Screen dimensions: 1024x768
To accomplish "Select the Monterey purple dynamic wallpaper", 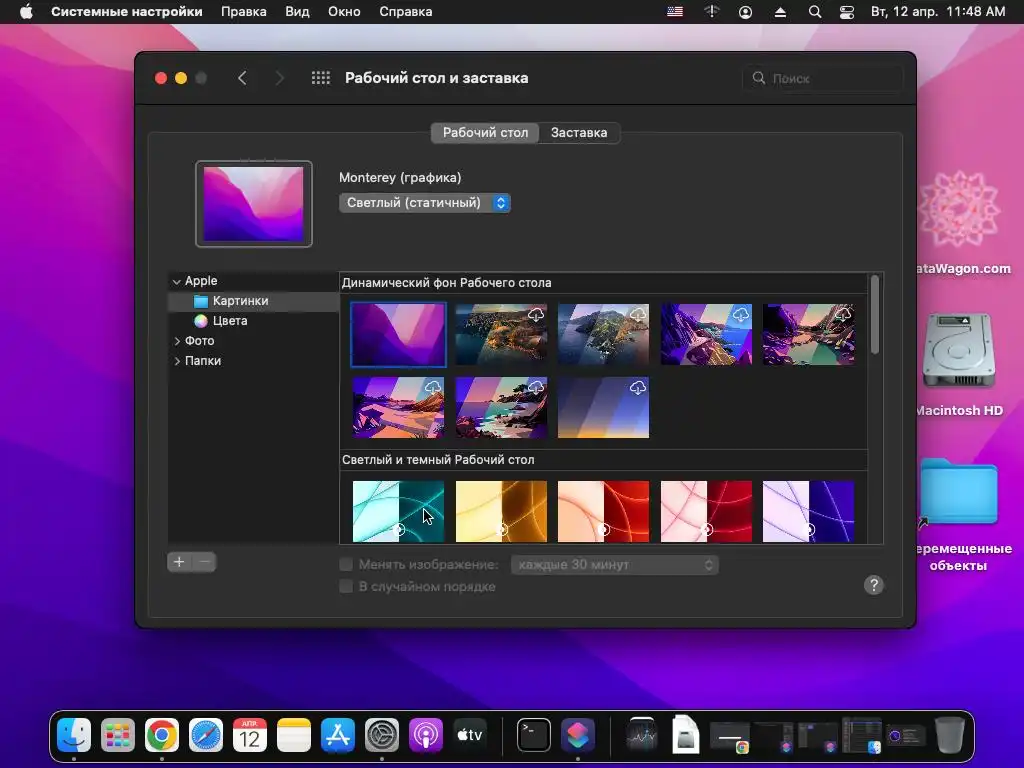I will click(398, 334).
